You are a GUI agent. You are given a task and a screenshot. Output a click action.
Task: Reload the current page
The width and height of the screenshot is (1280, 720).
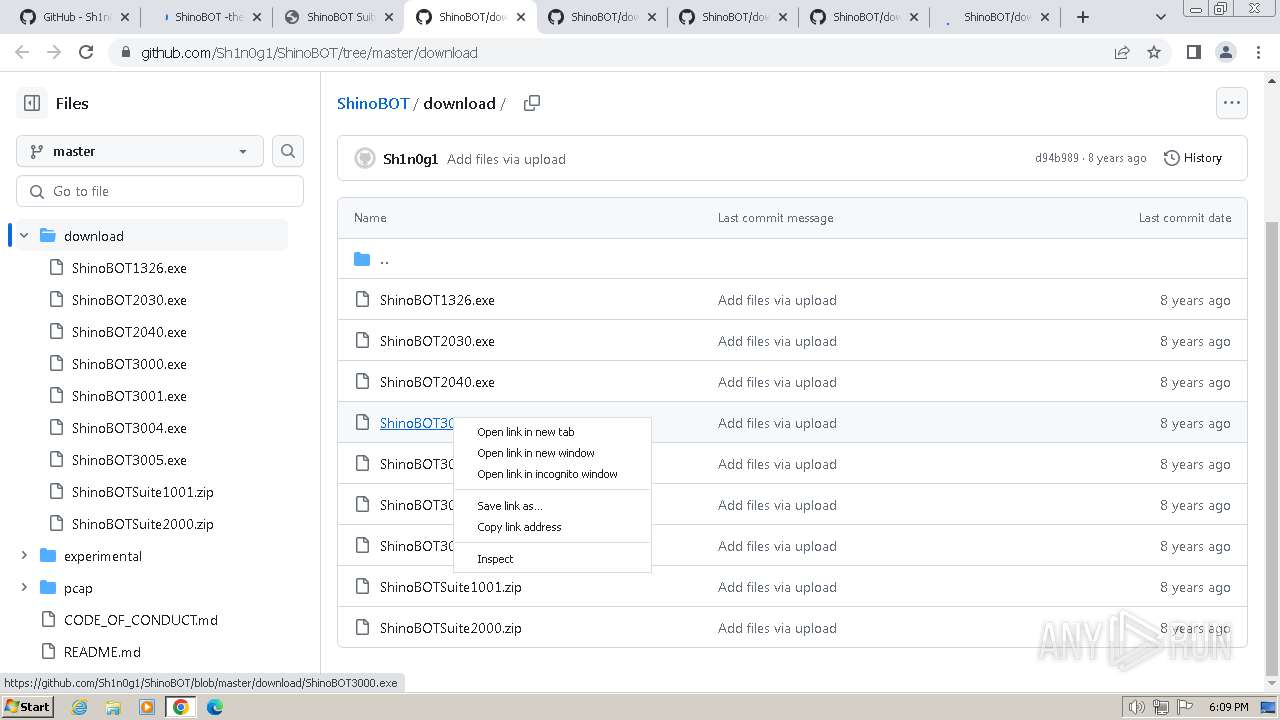(86, 53)
